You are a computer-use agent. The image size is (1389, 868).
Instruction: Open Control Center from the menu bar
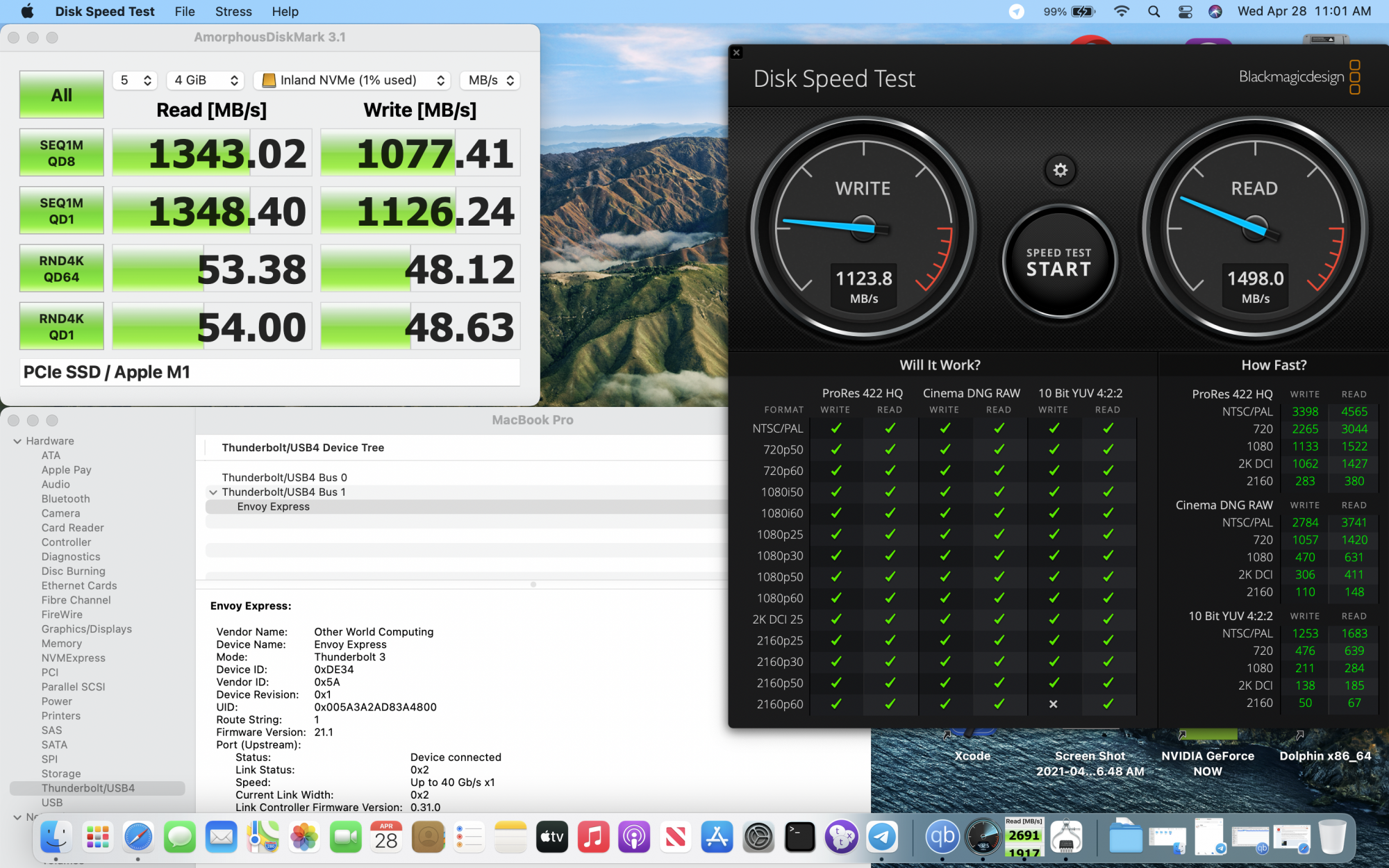coord(1185,12)
